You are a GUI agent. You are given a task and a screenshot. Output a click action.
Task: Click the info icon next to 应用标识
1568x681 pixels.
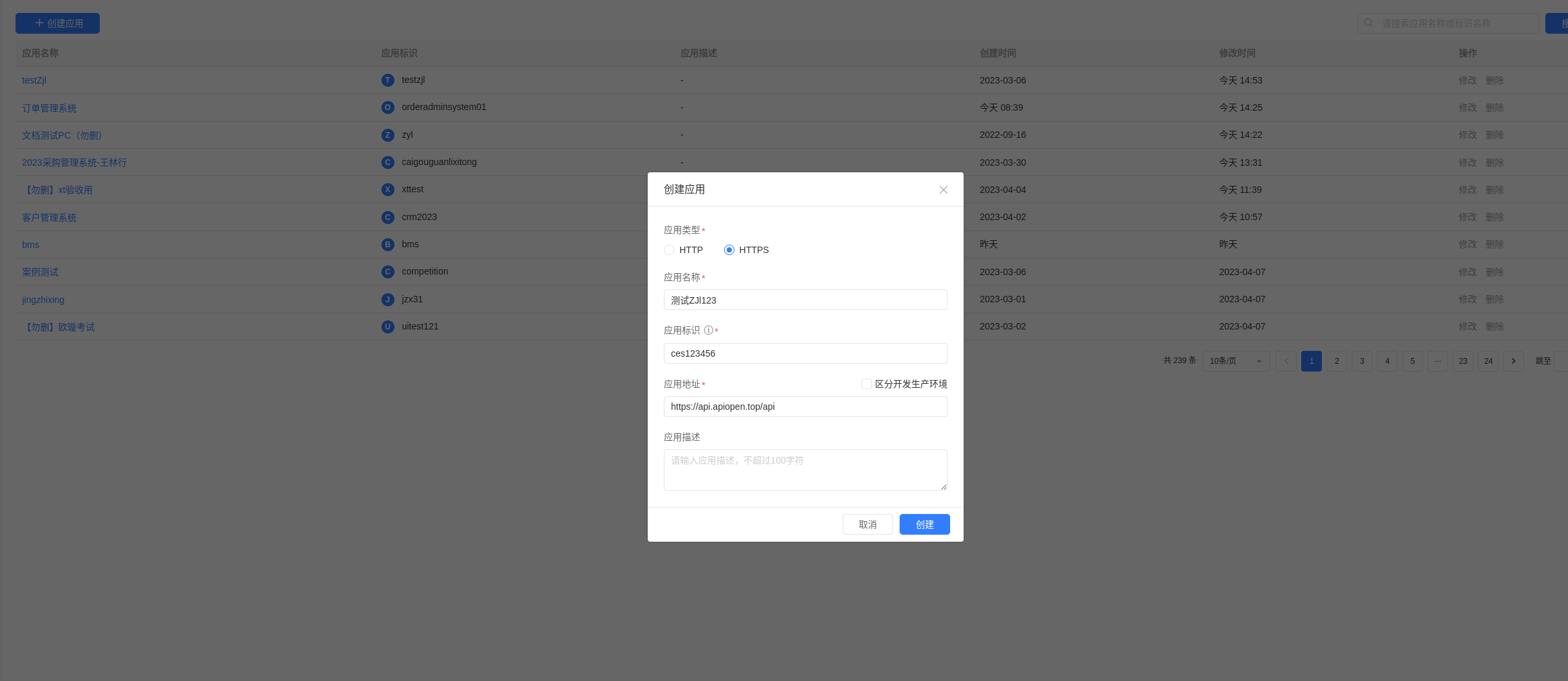(708, 330)
